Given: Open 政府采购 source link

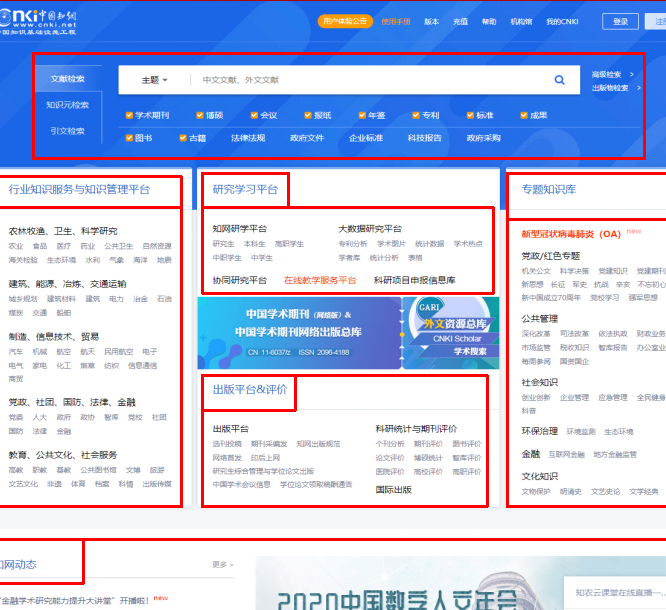Looking at the screenshot, I should coord(483,138).
